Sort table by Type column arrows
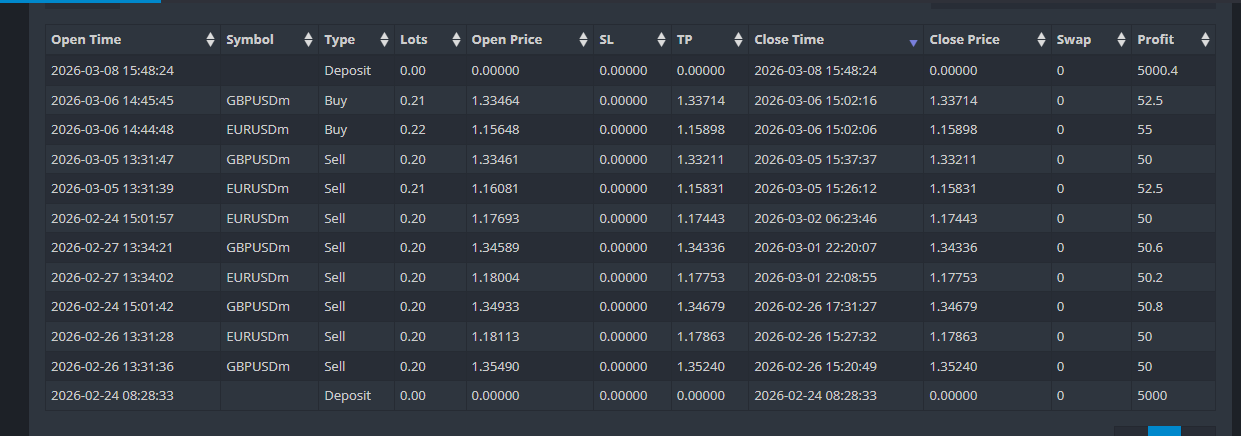The height and width of the screenshot is (436, 1241). [384, 40]
